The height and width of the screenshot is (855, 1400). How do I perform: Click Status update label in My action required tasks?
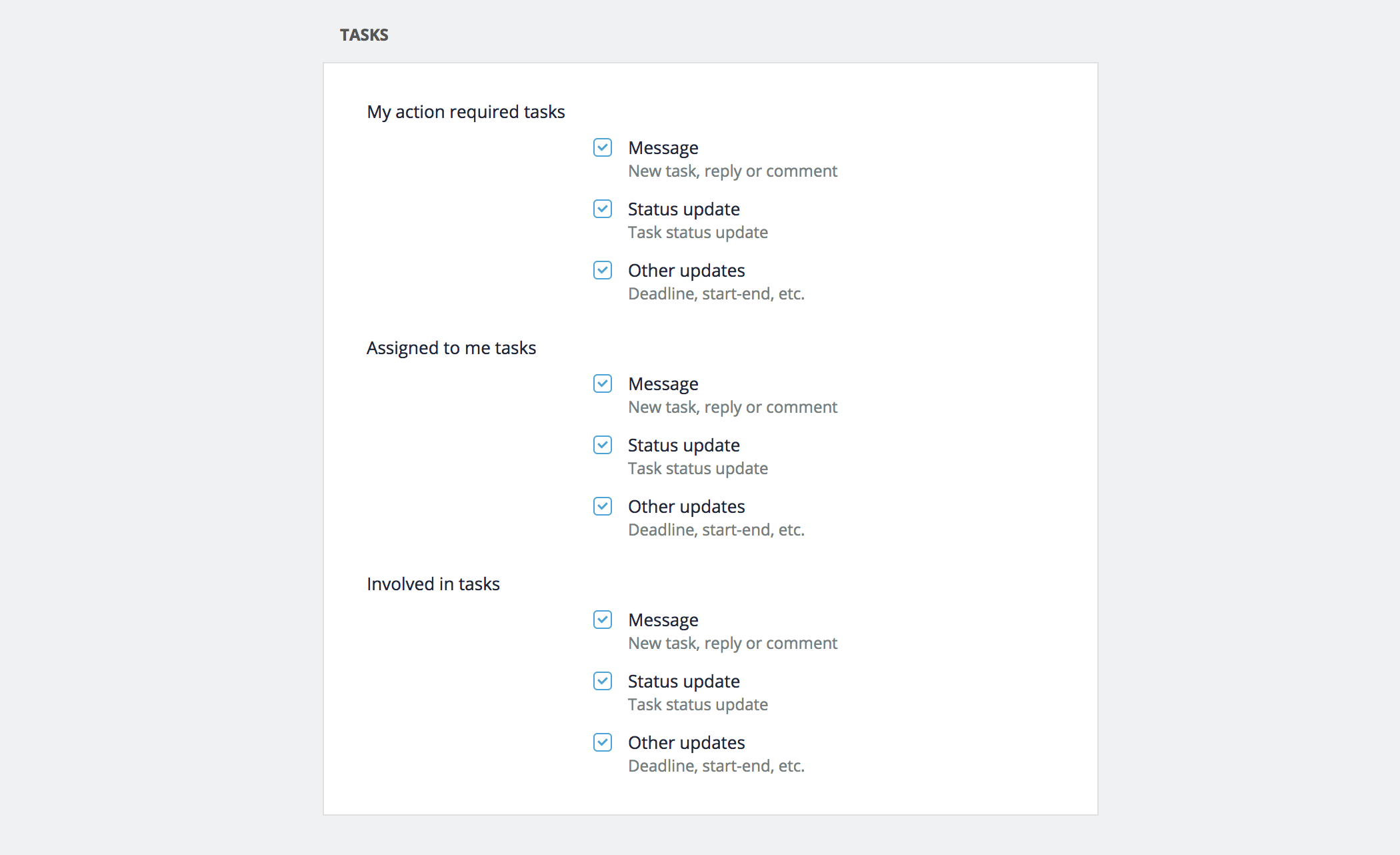[684, 209]
